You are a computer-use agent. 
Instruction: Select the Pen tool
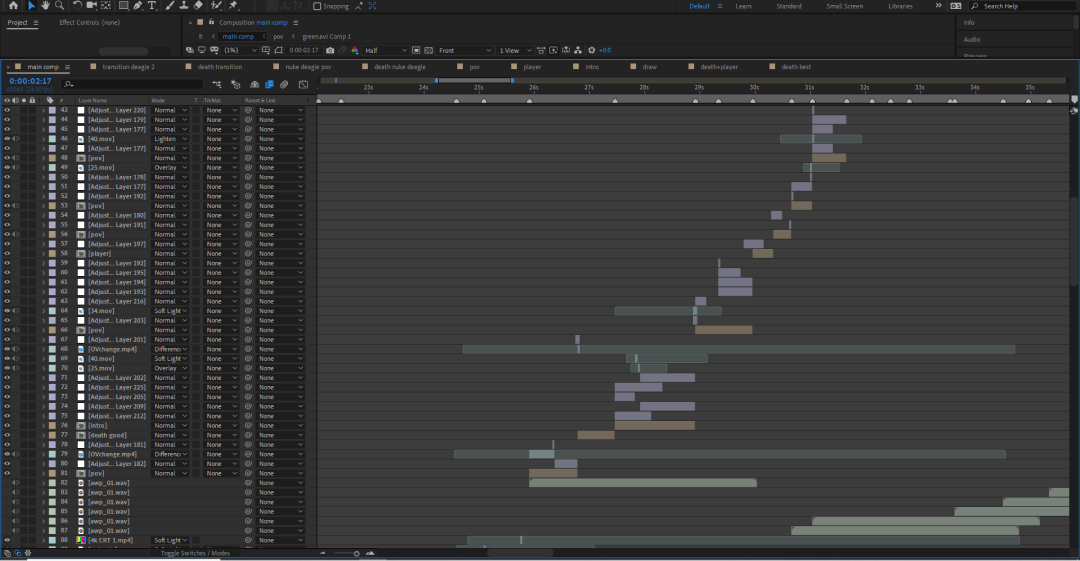click(138, 6)
